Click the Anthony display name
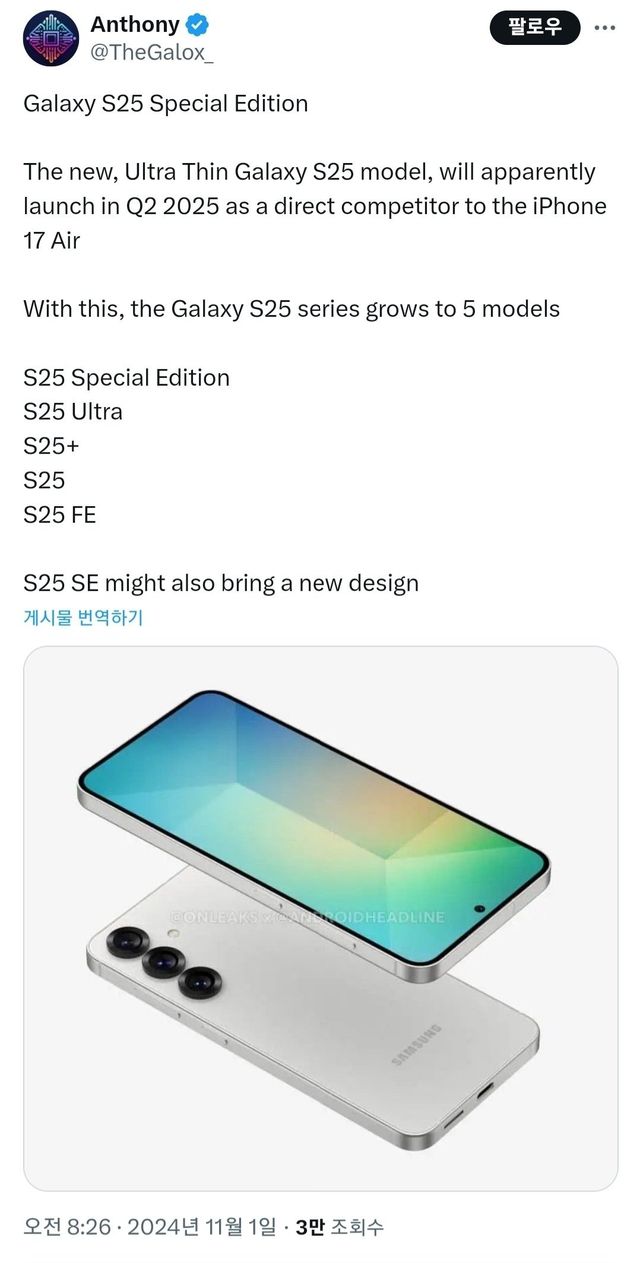Viewport: 640px width, 1263px height. click(x=135, y=24)
